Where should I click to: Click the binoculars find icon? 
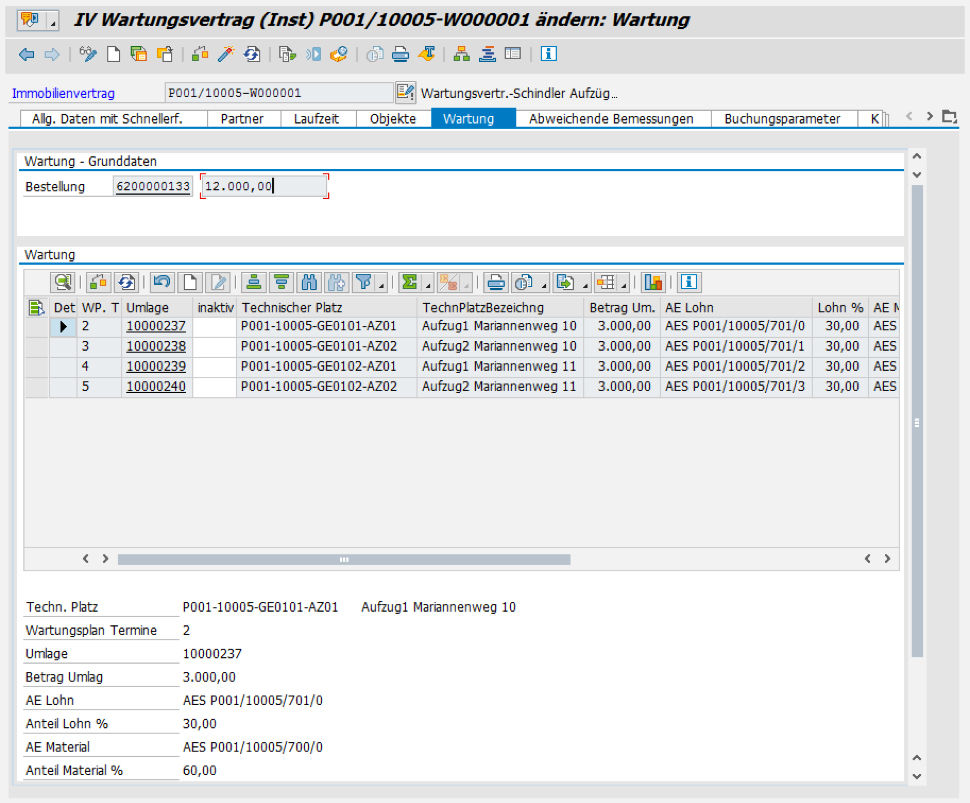[309, 282]
